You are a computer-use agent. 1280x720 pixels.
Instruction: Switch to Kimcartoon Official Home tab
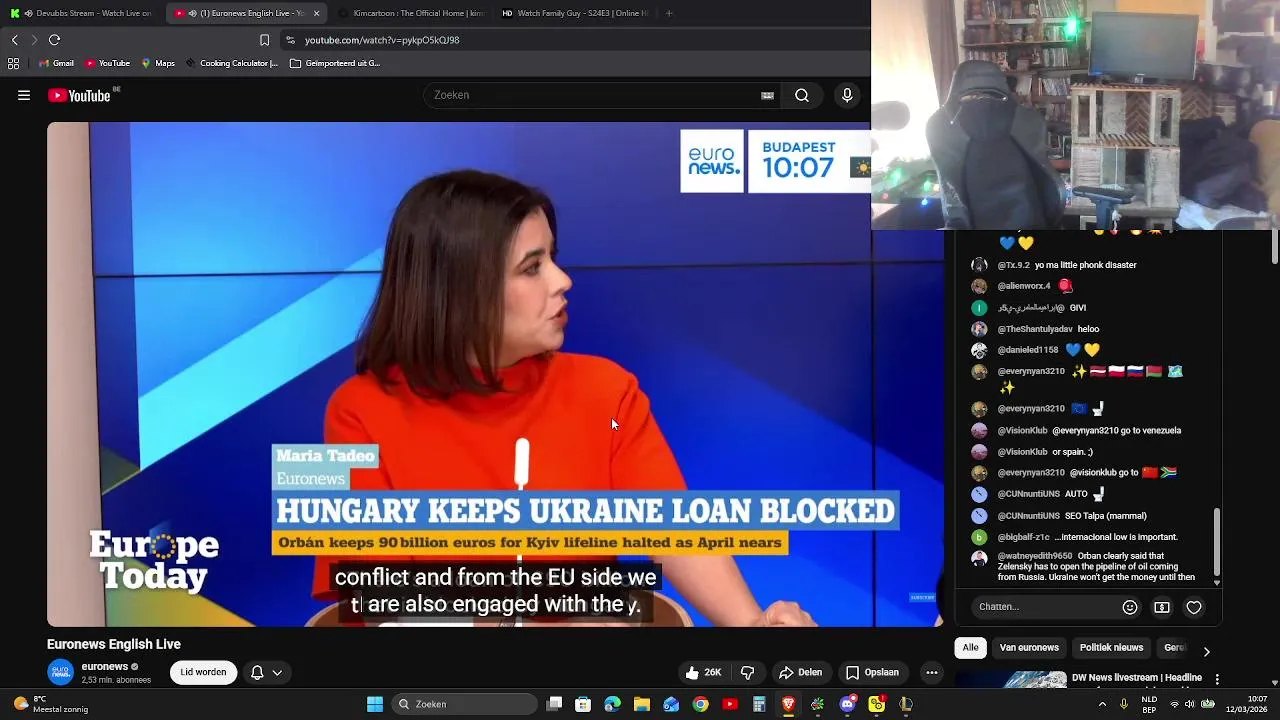(x=410, y=13)
